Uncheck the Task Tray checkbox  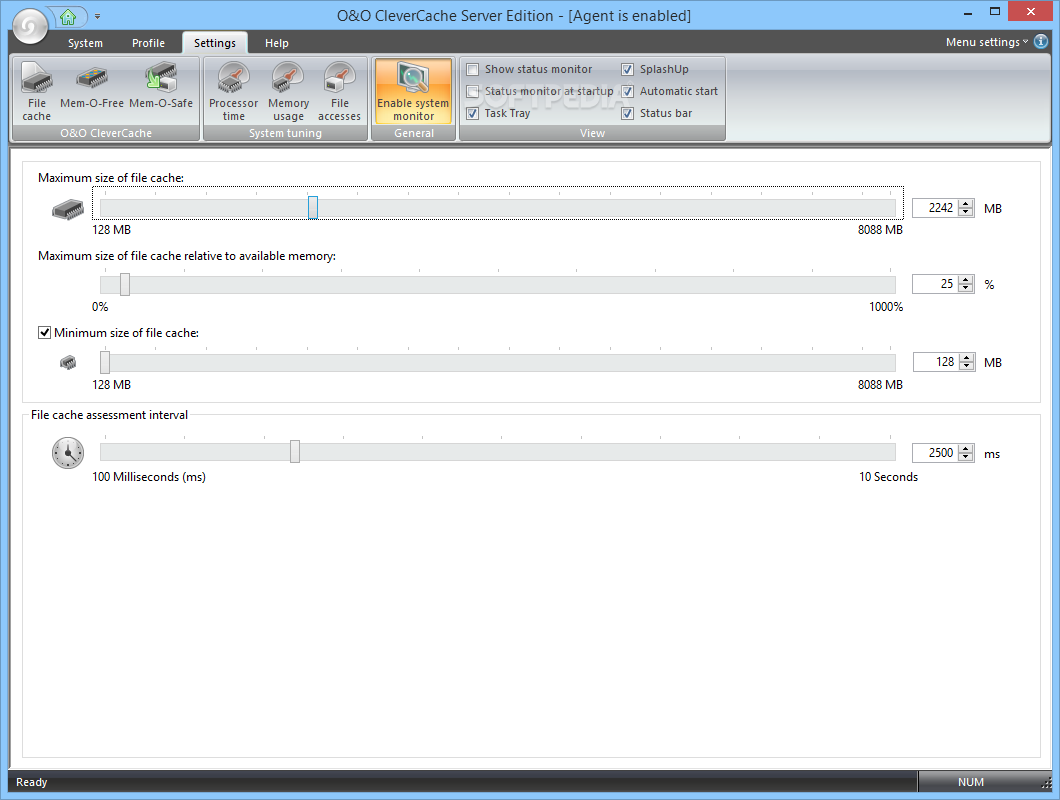point(473,113)
